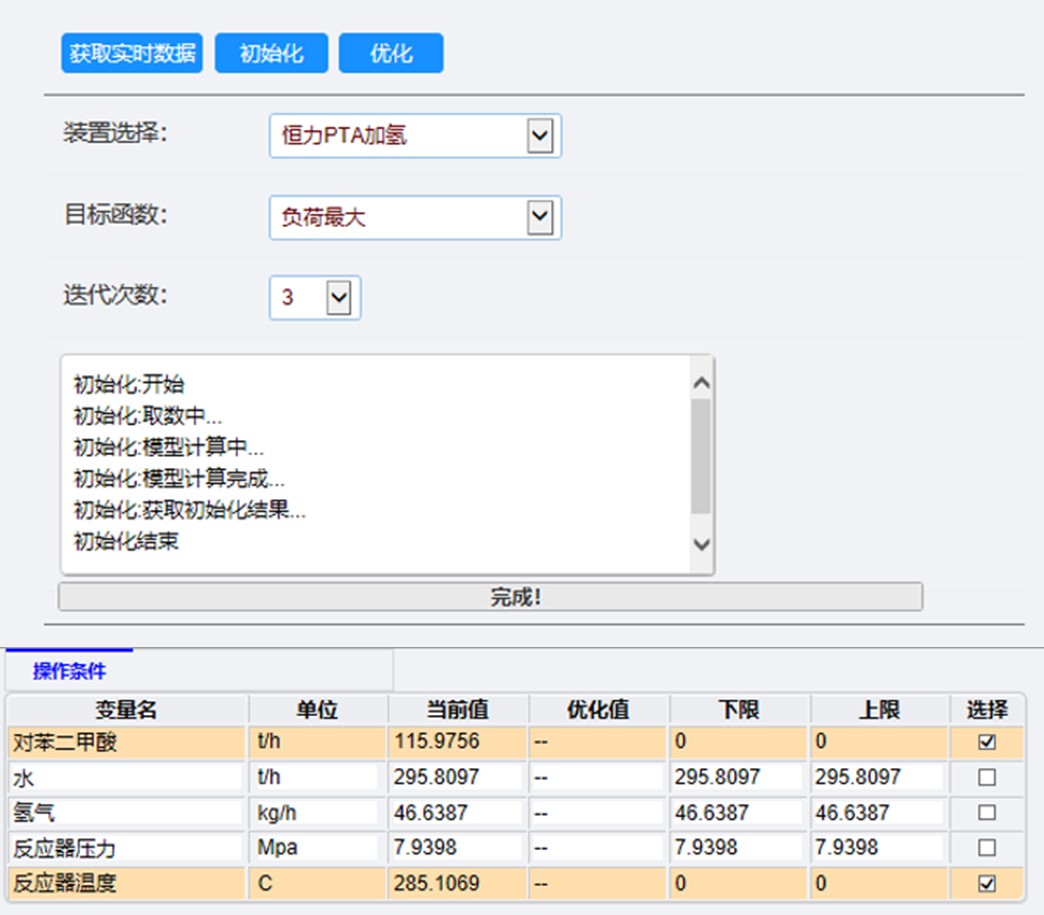Edit the 氢气 upper limit field
This screenshot has width=1044, height=915.
(x=878, y=813)
